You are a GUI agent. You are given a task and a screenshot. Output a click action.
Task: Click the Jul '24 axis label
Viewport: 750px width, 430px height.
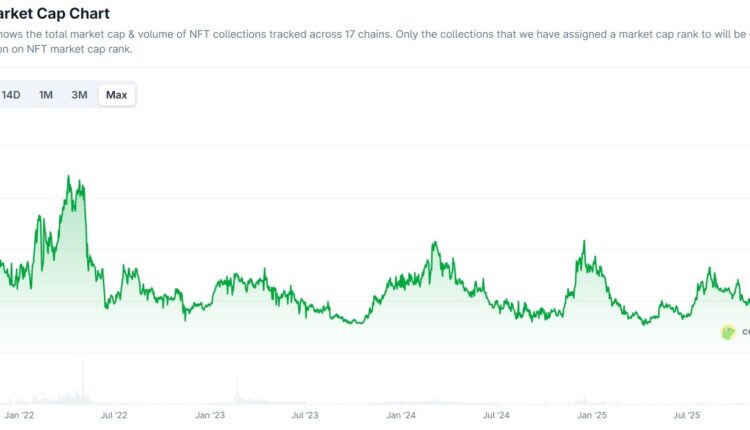click(496, 414)
